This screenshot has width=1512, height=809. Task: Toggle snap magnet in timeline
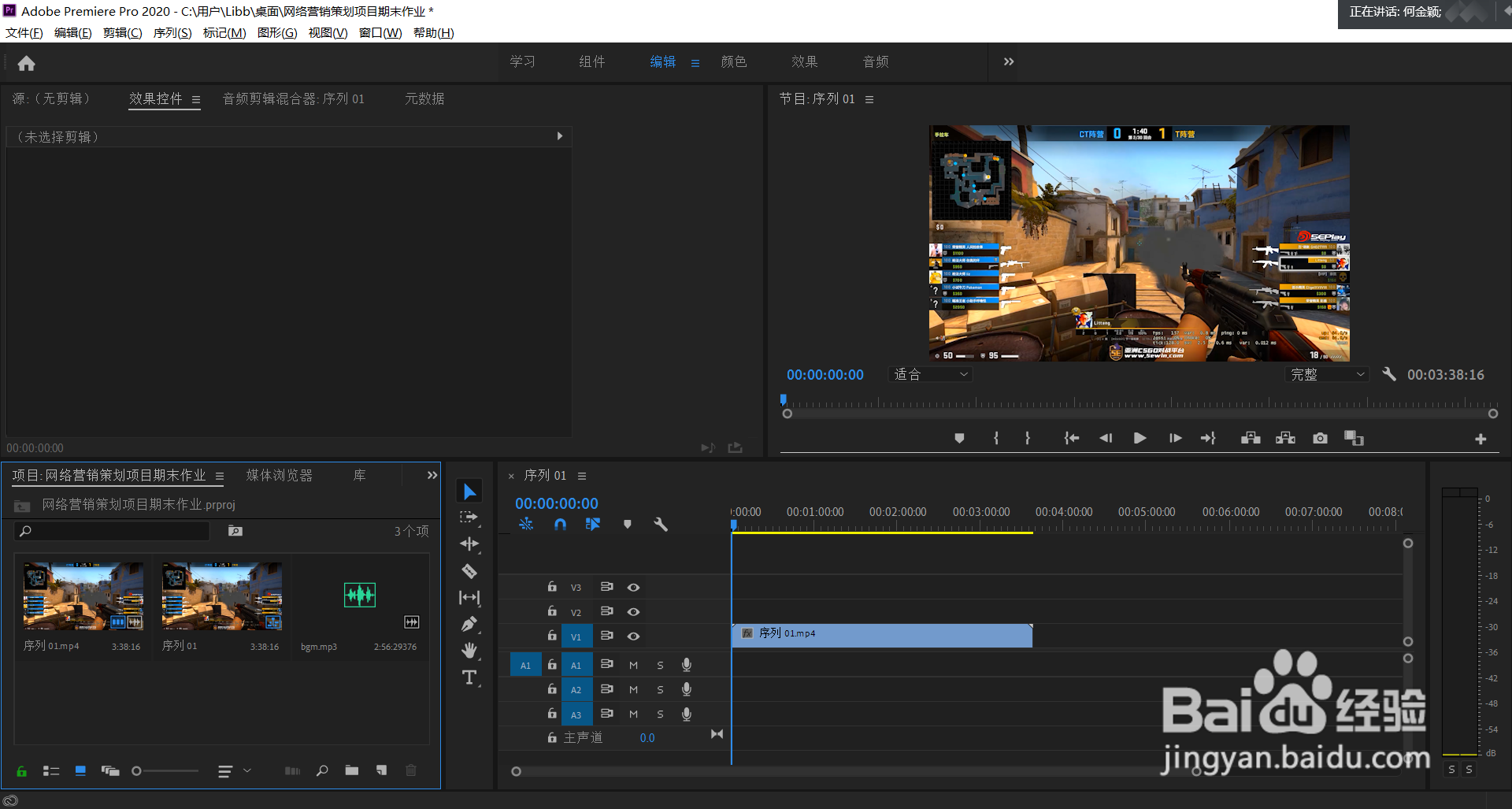(560, 524)
